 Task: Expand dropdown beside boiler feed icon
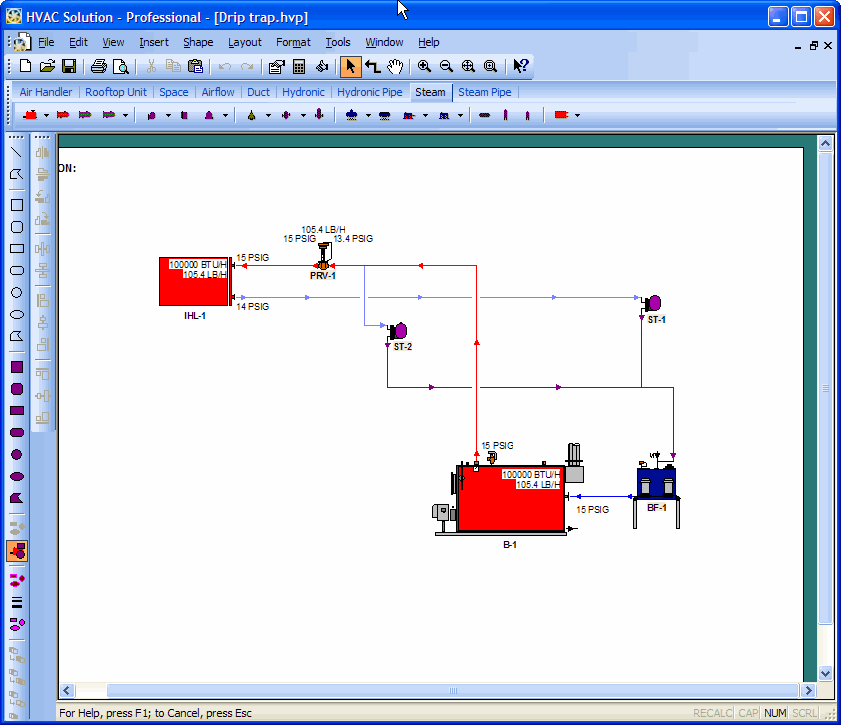(x=368, y=115)
